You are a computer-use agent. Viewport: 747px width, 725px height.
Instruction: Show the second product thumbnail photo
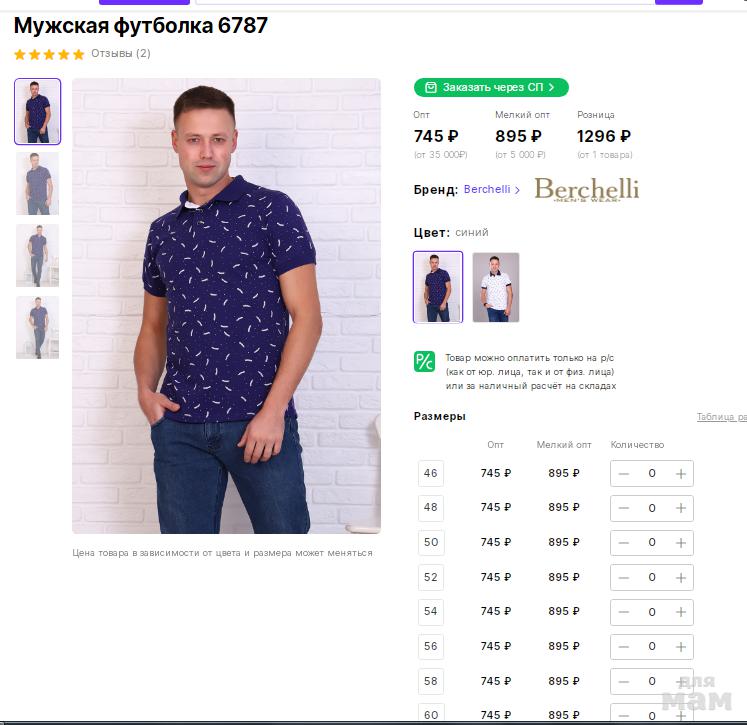pos(38,184)
